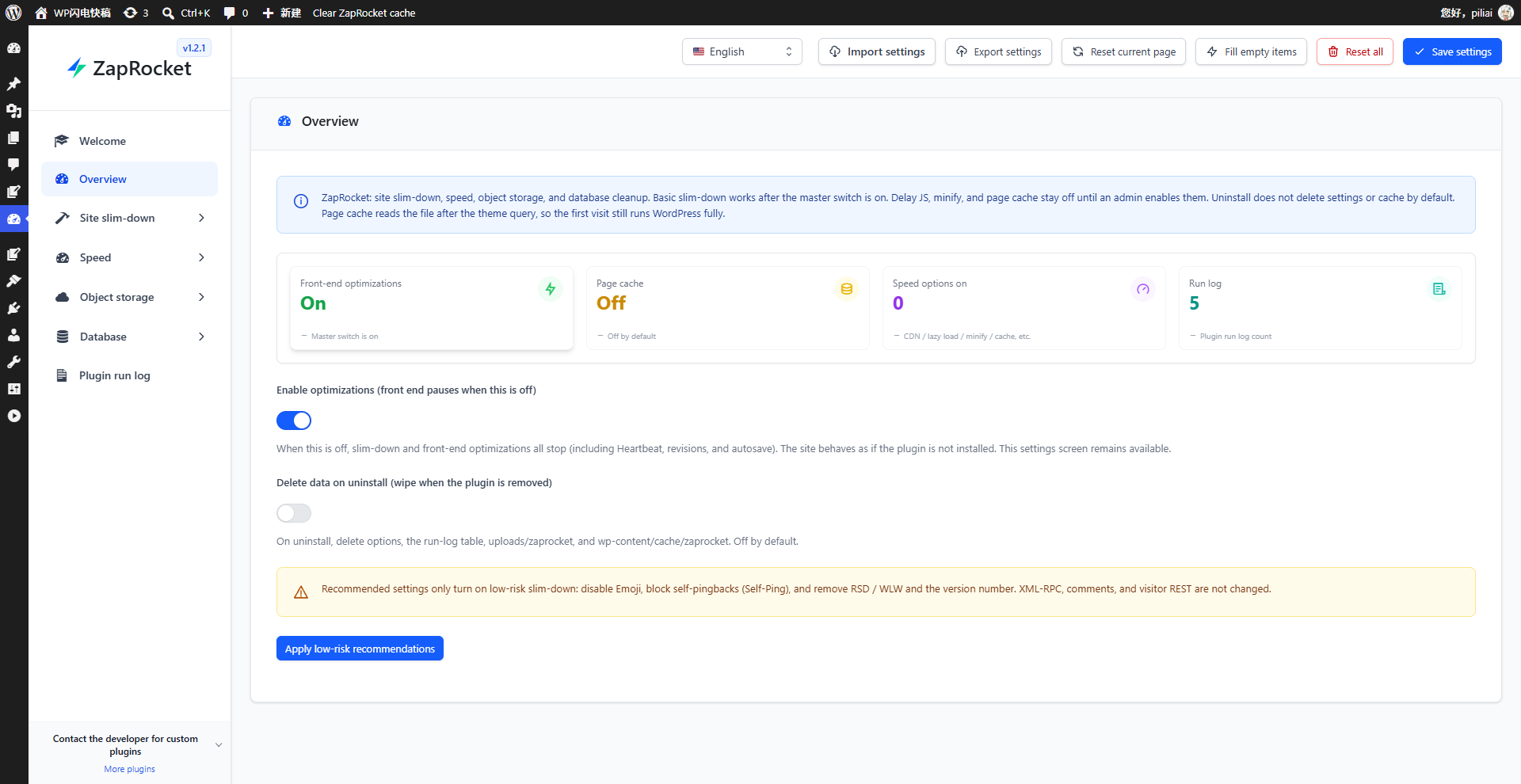The height and width of the screenshot is (784, 1521).
Task: Enable the Delete data on uninstall switch
Action: 294,513
